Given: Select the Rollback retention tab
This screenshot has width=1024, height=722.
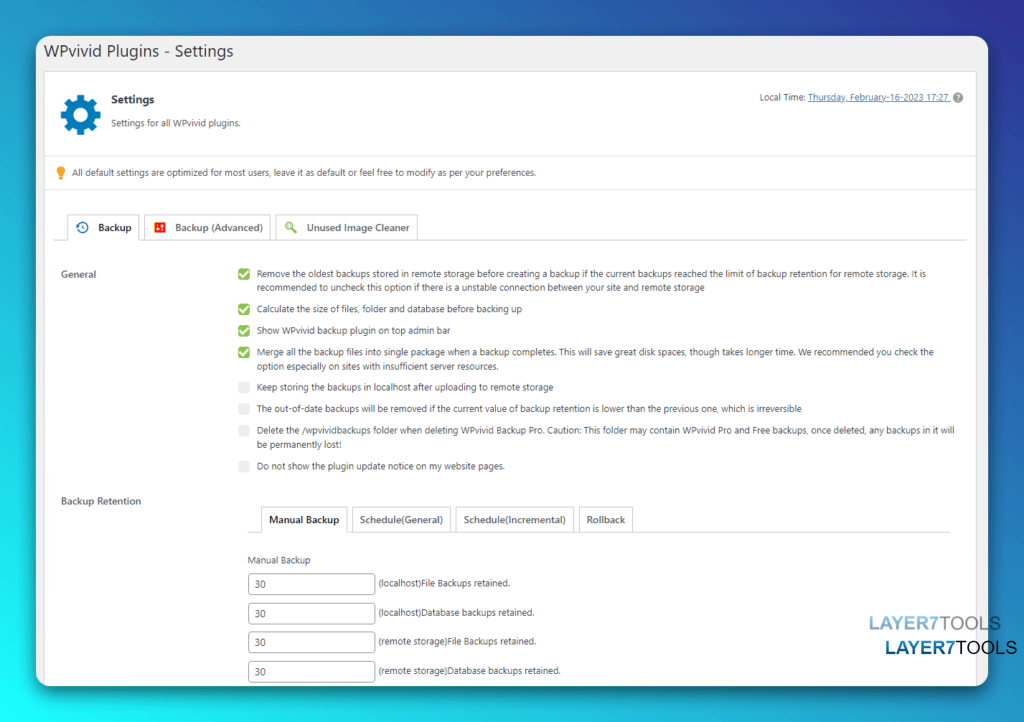Looking at the screenshot, I should (x=605, y=520).
